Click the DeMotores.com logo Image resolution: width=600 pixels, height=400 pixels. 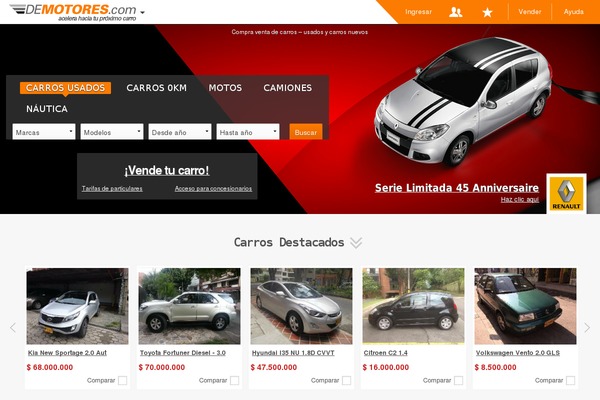pos(73,12)
